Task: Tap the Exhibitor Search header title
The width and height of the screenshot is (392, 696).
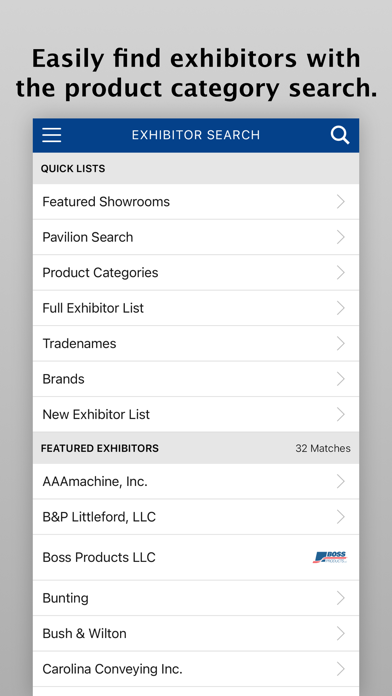Action: [196, 135]
